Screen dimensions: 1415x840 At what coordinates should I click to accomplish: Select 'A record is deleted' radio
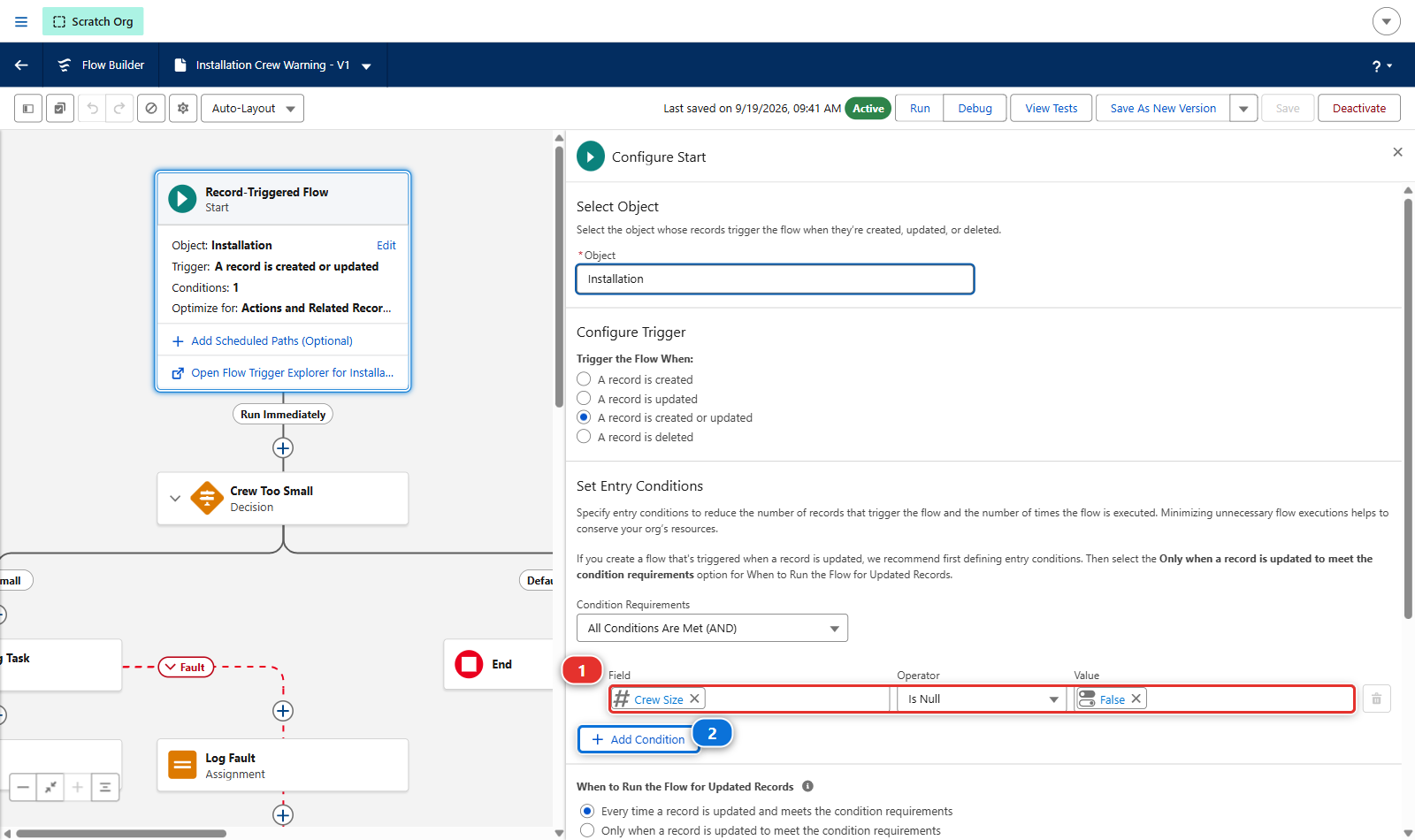pyautogui.click(x=584, y=437)
